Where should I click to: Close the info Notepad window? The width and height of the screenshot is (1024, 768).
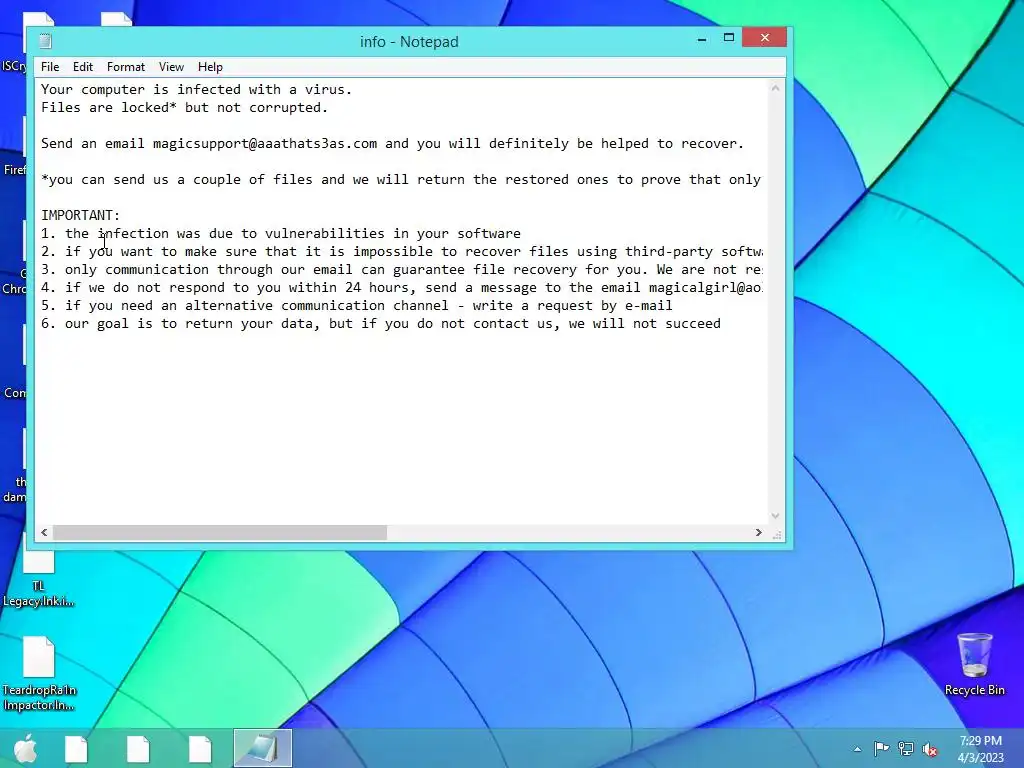[x=765, y=38]
